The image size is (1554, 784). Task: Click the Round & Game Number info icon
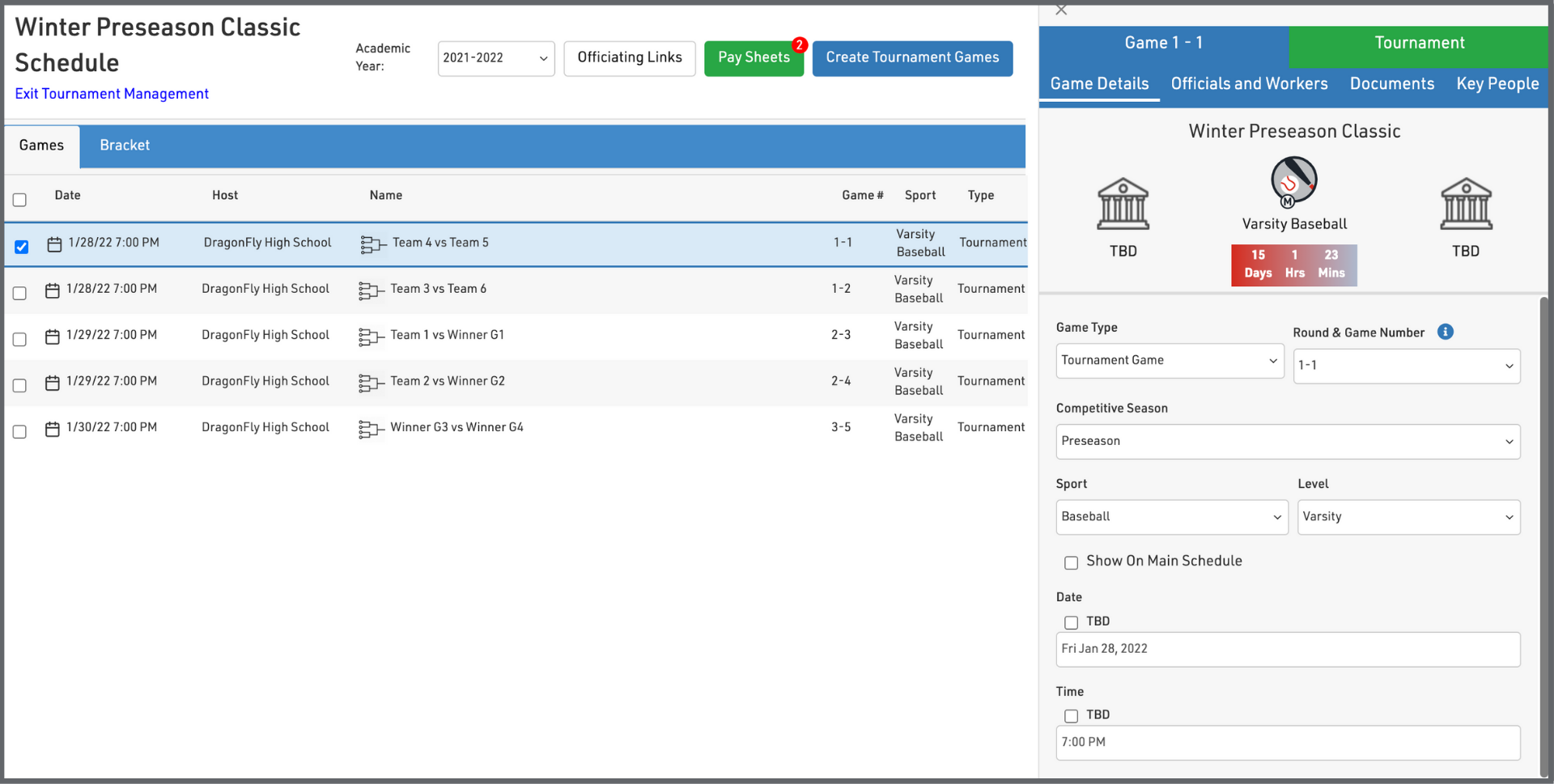(x=1445, y=332)
